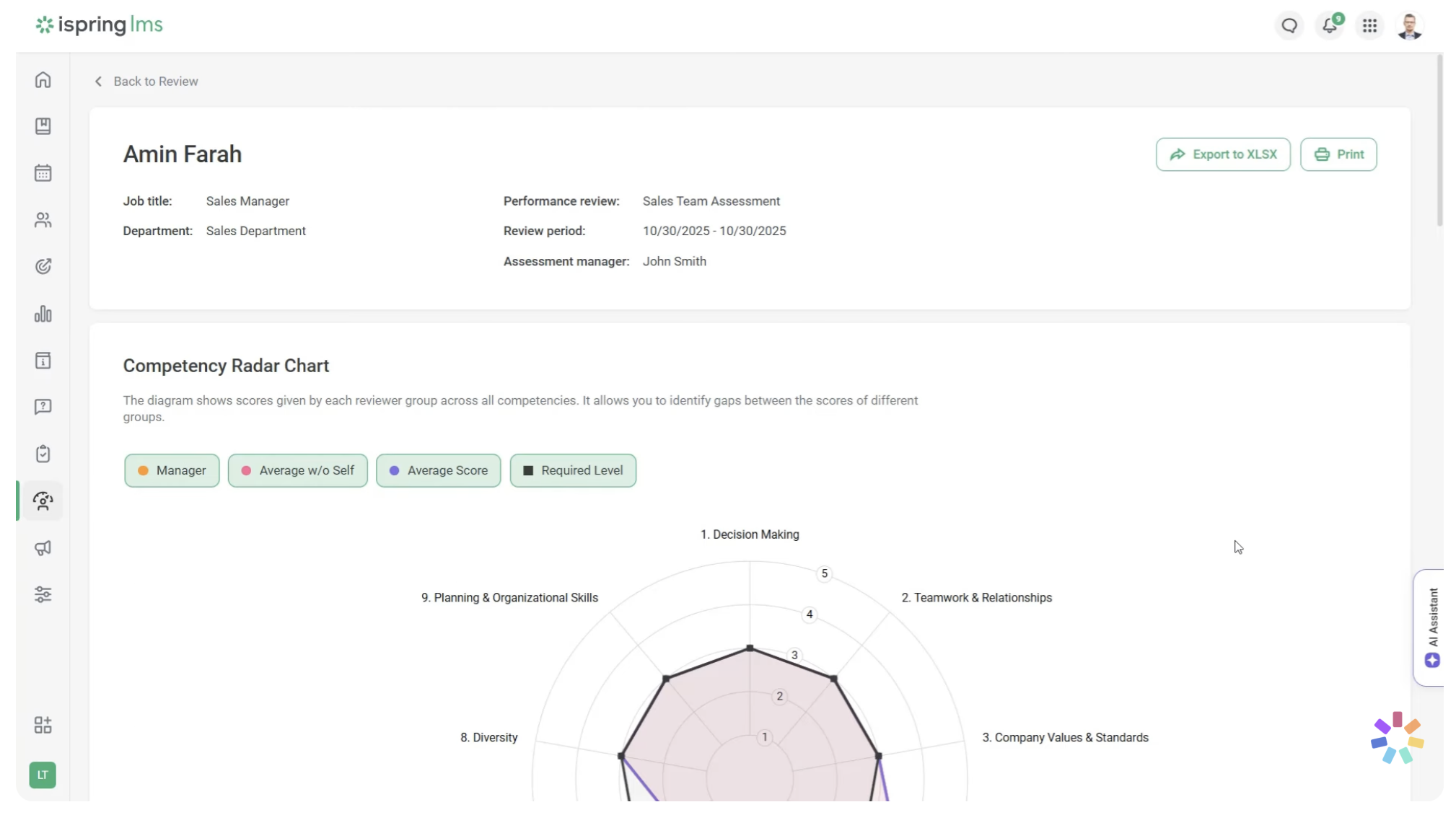This screenshot has height=815, width=1456.
Task: Click Export to XLSX button
Action: click(x=1222, y=154)
